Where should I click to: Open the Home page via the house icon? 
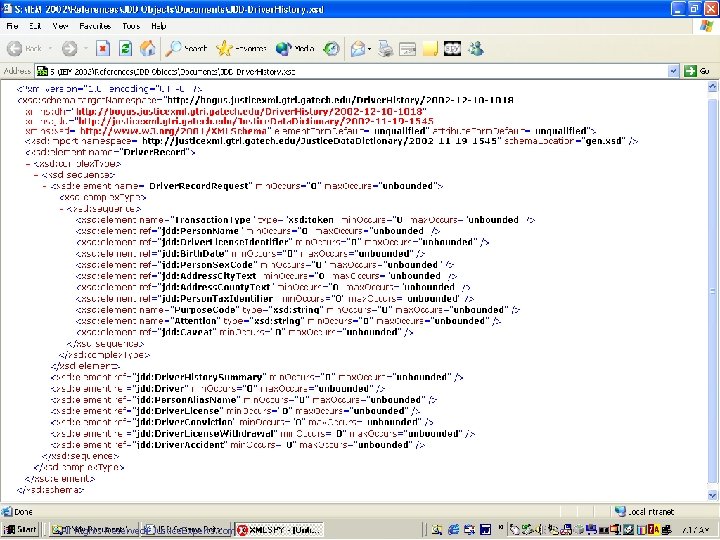[x=147, y=48]
